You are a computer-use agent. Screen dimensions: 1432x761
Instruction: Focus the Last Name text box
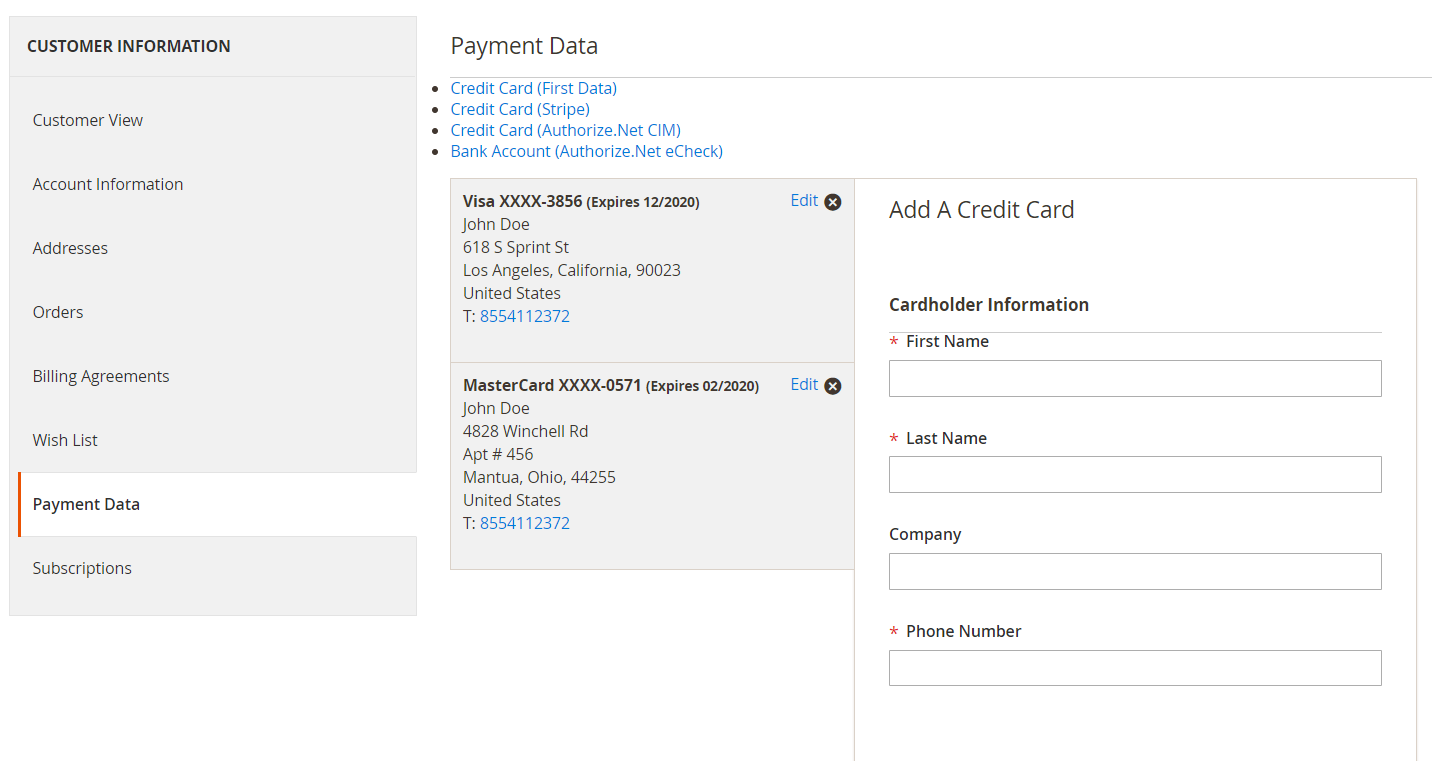pos(1135,475)
